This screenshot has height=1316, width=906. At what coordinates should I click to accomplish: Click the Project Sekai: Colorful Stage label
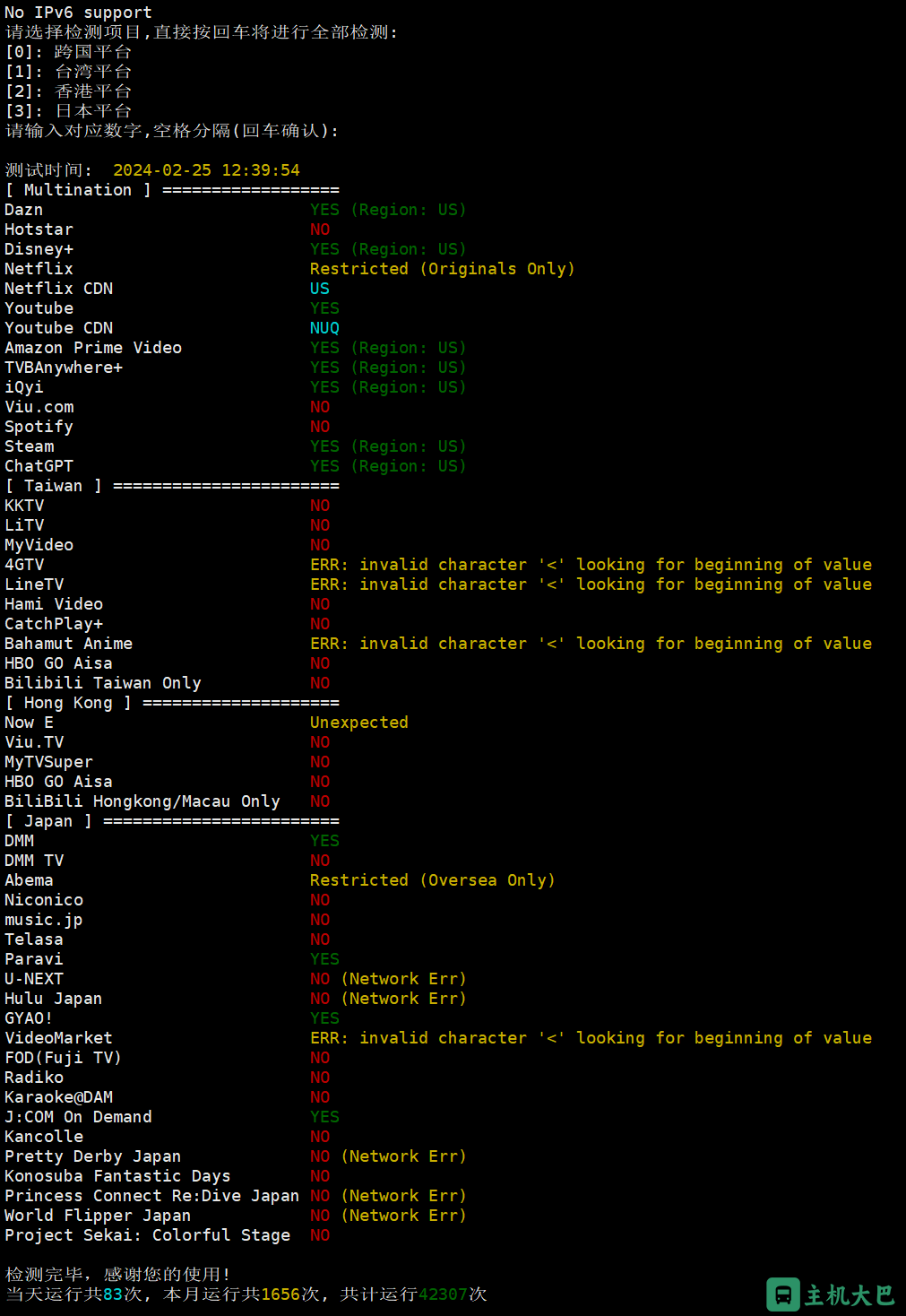(x=148, y=1235)
